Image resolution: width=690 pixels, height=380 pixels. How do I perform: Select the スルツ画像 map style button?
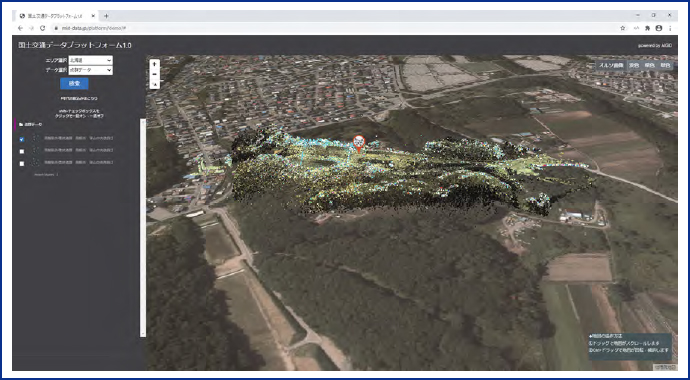[610, 65]
